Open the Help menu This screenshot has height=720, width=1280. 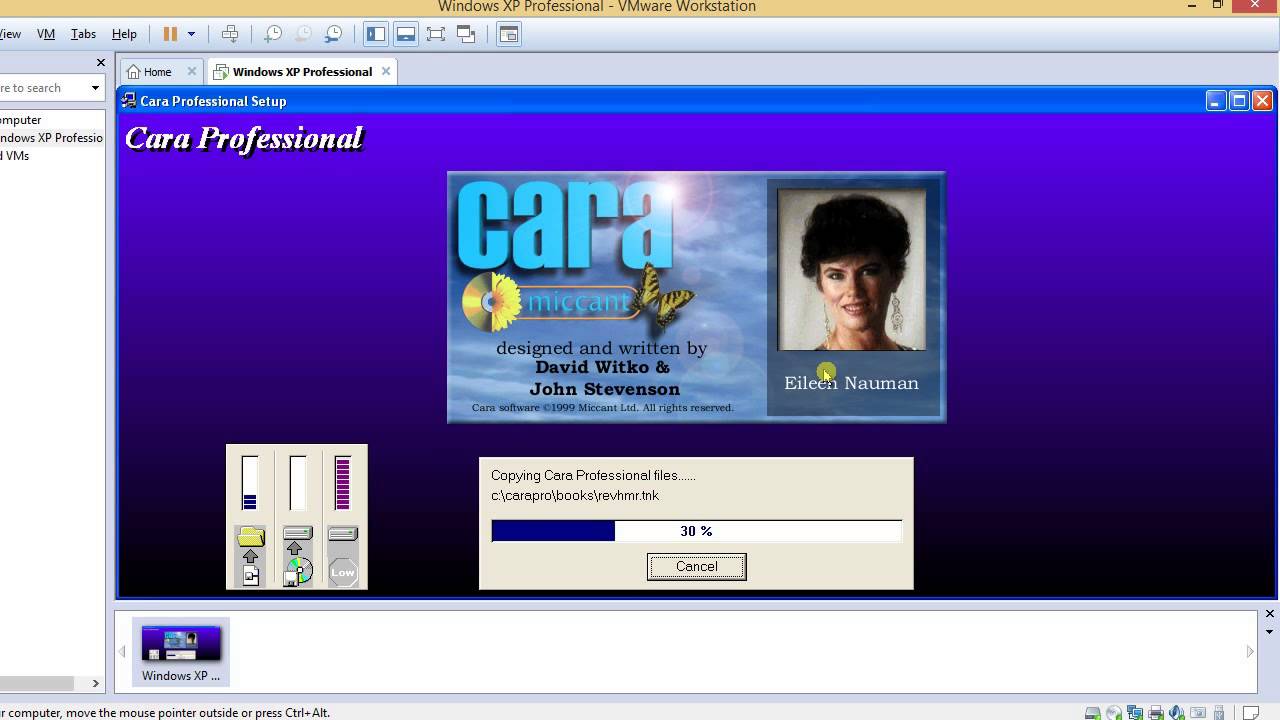tap(124, 34)
